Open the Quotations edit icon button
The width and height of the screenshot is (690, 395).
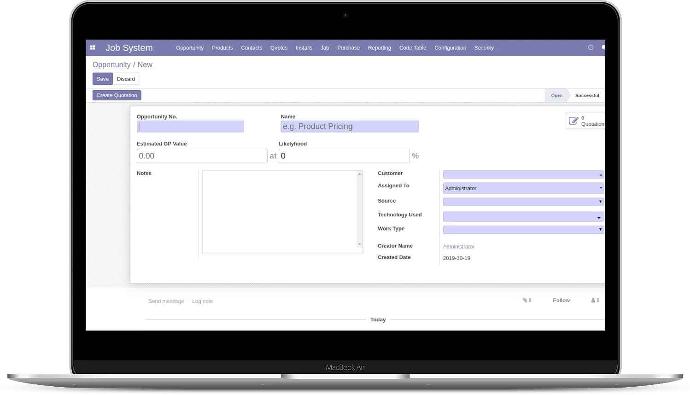coord(585,121)
